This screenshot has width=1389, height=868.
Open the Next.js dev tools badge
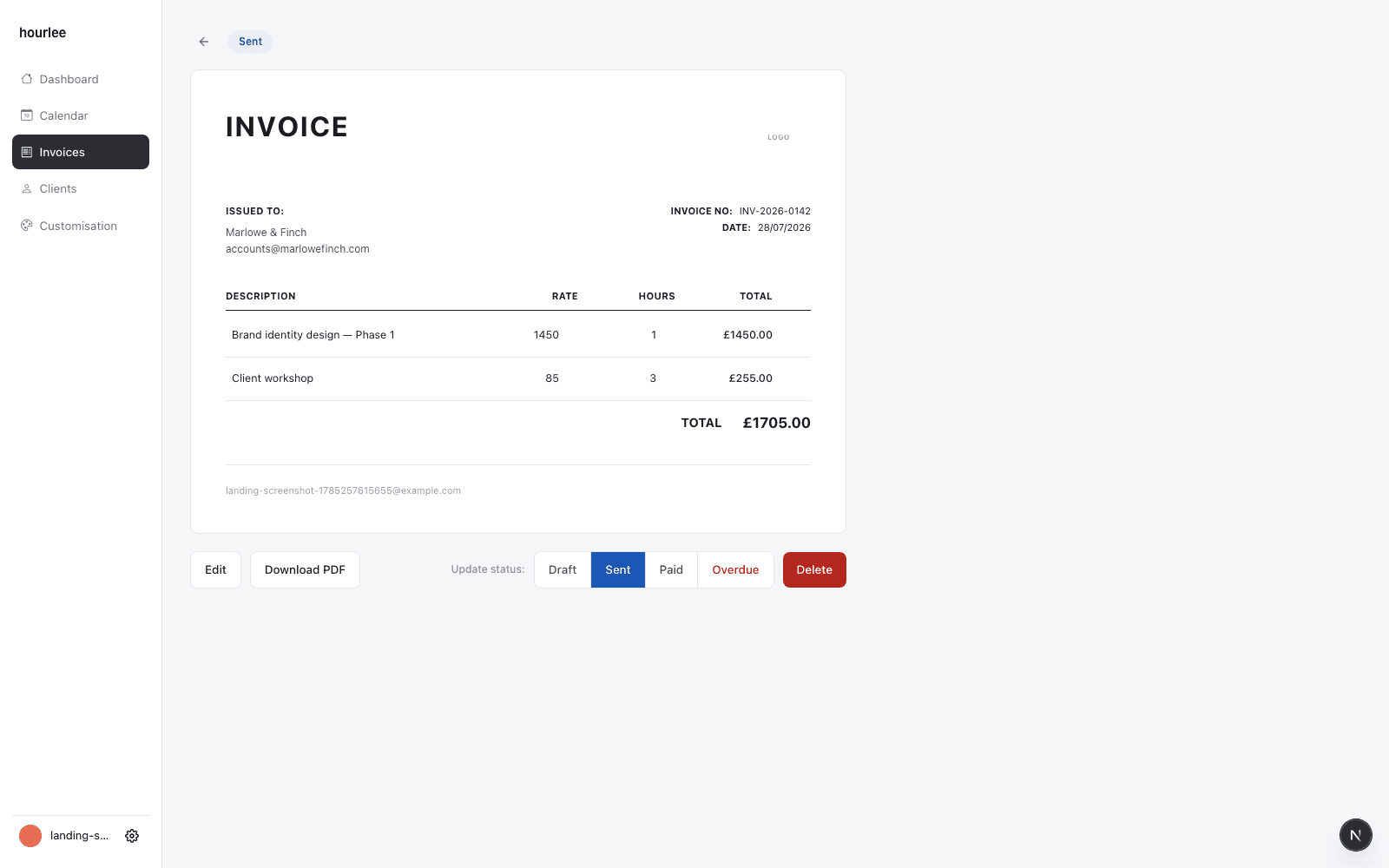coord(1355,835)
